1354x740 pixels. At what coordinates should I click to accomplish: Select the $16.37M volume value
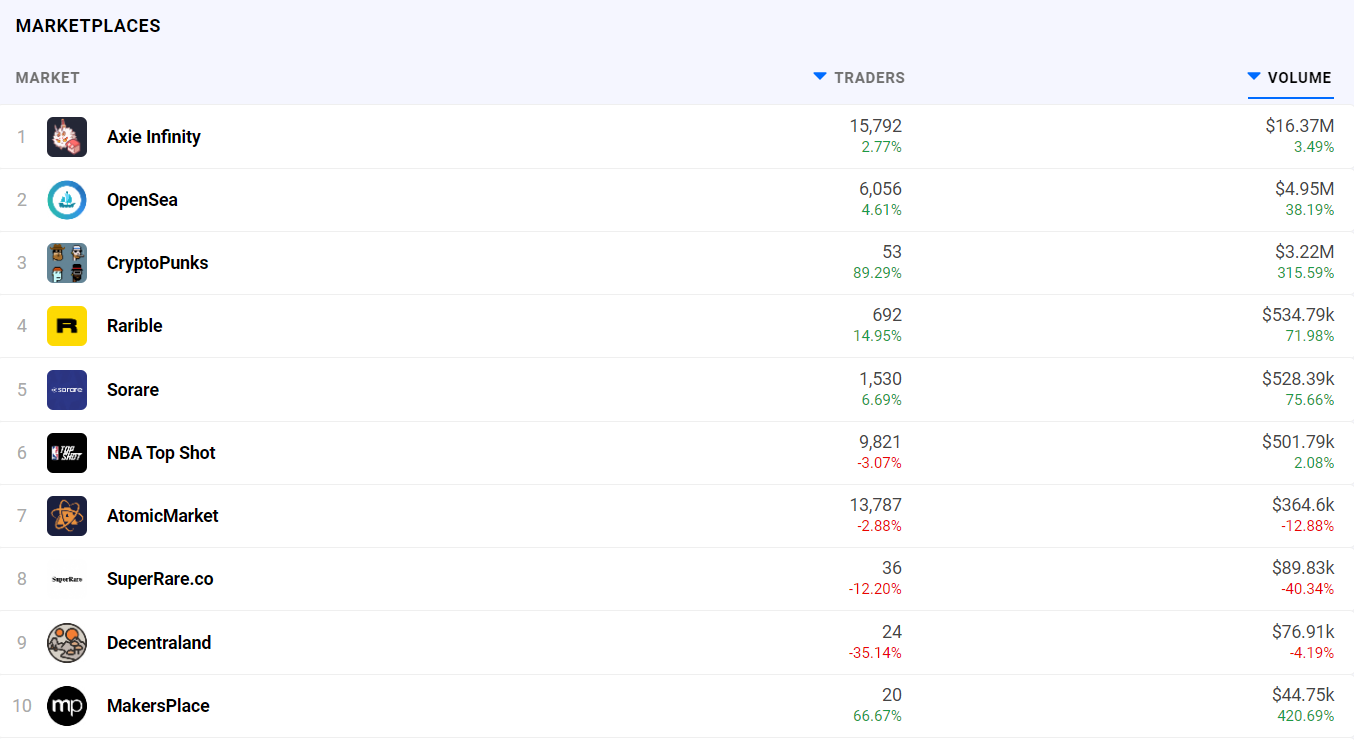point(1299,126)
